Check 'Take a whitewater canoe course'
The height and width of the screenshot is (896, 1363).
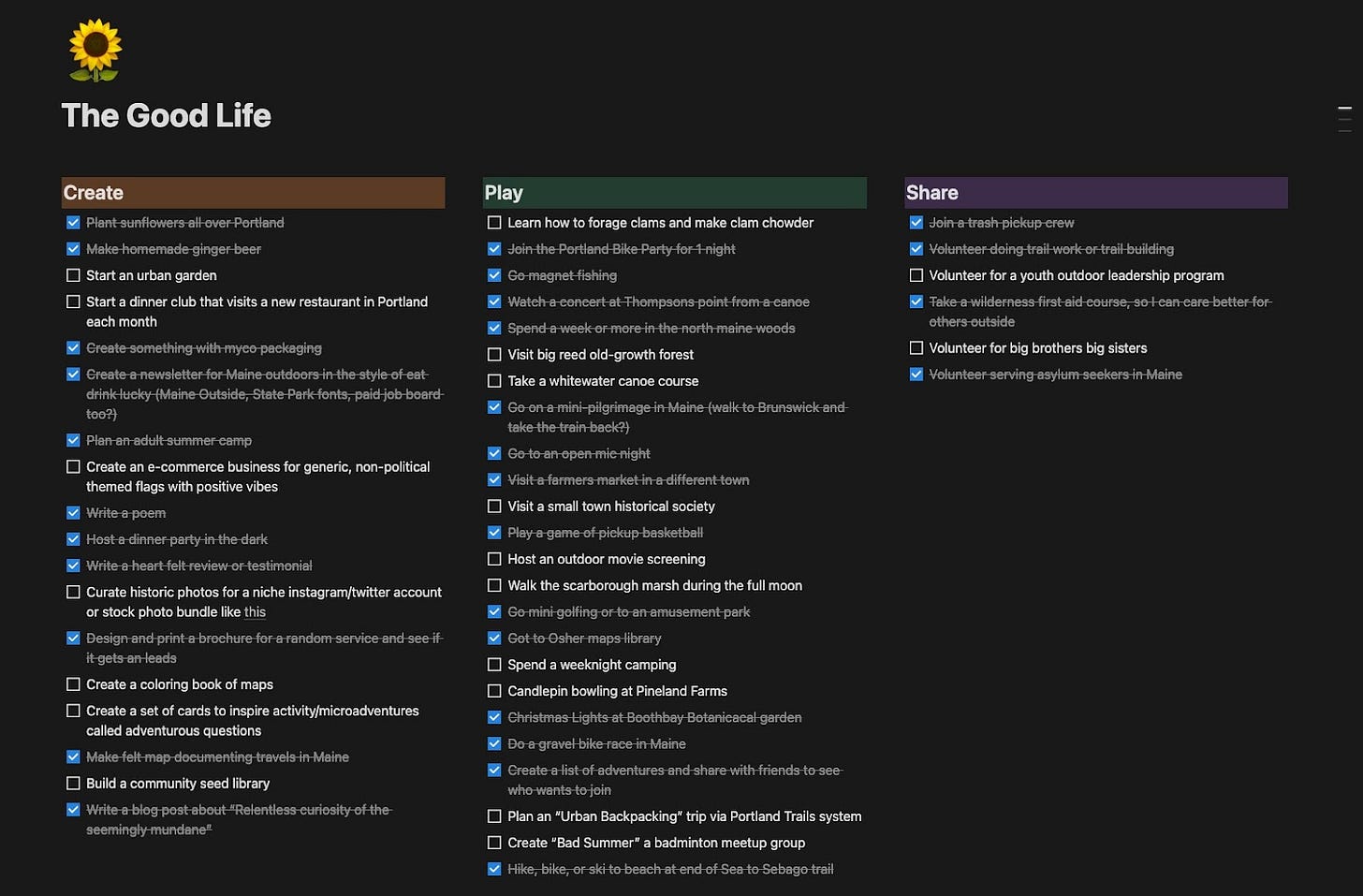(494, 381)
